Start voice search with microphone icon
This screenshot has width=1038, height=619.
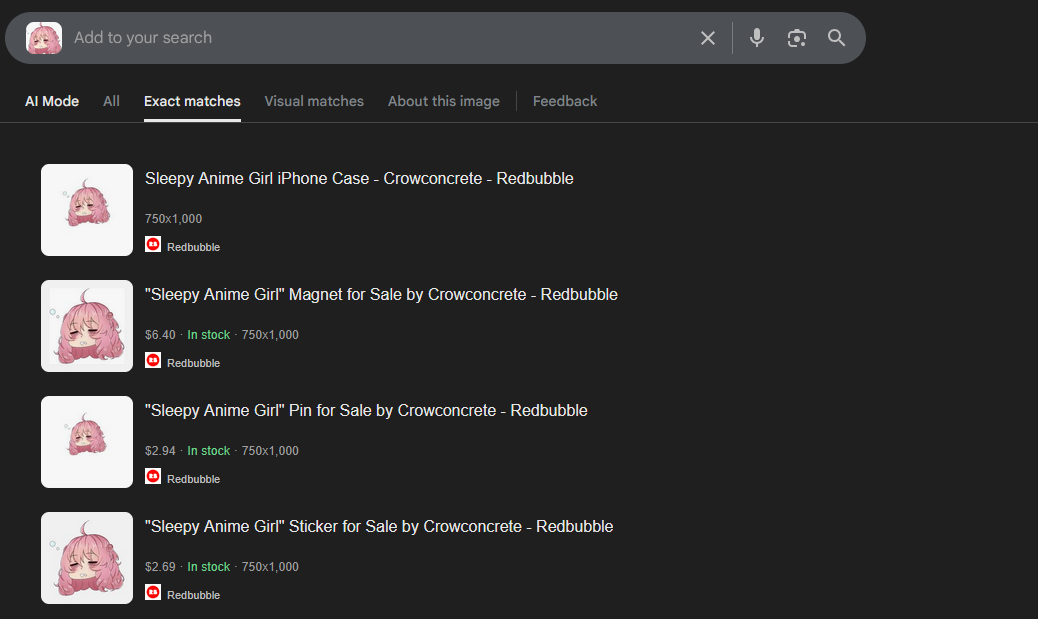click(x=757, y=38)
